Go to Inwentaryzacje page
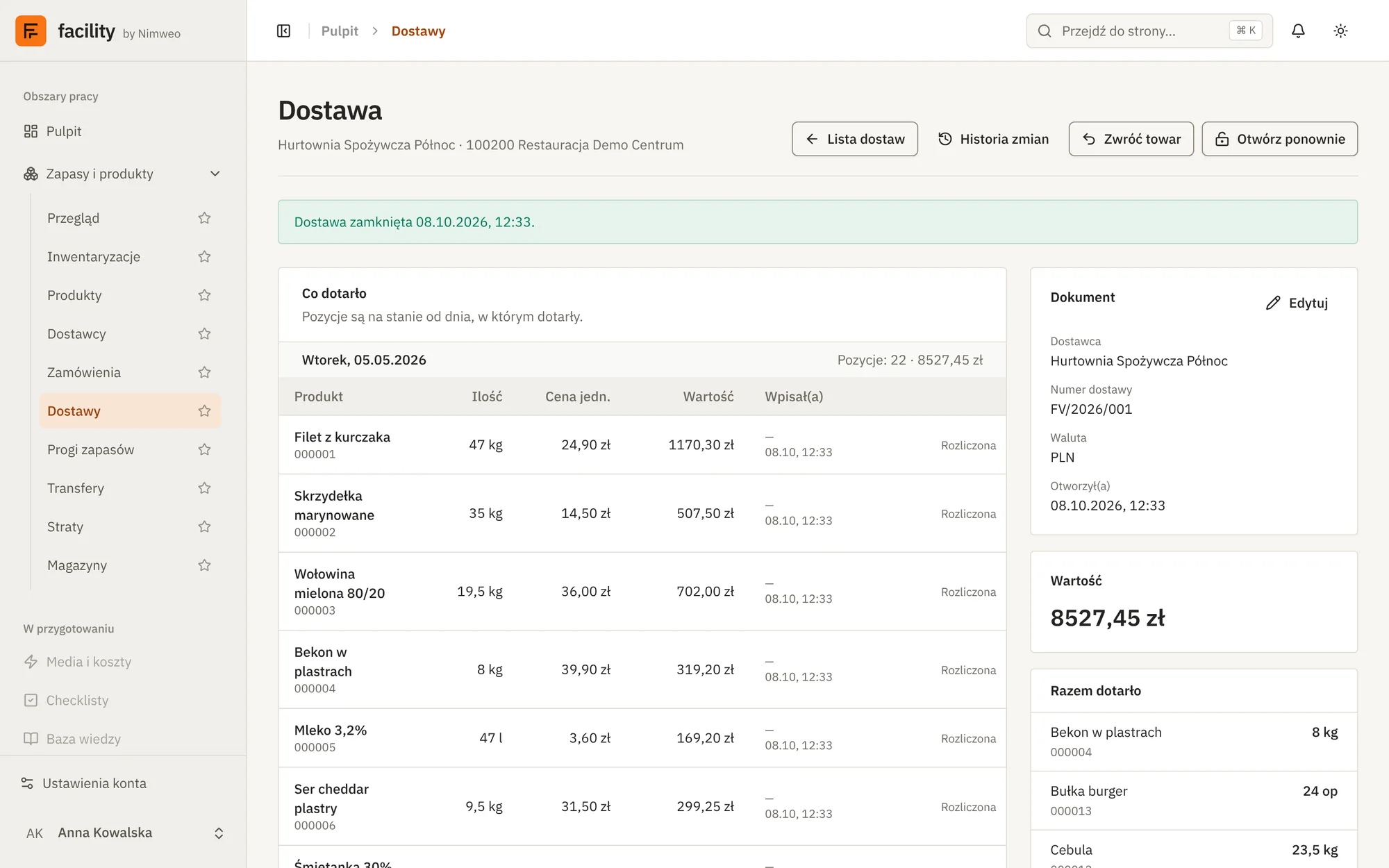Image resolution: width=1389 pixels, height=868 pixels. click(94, 257)
